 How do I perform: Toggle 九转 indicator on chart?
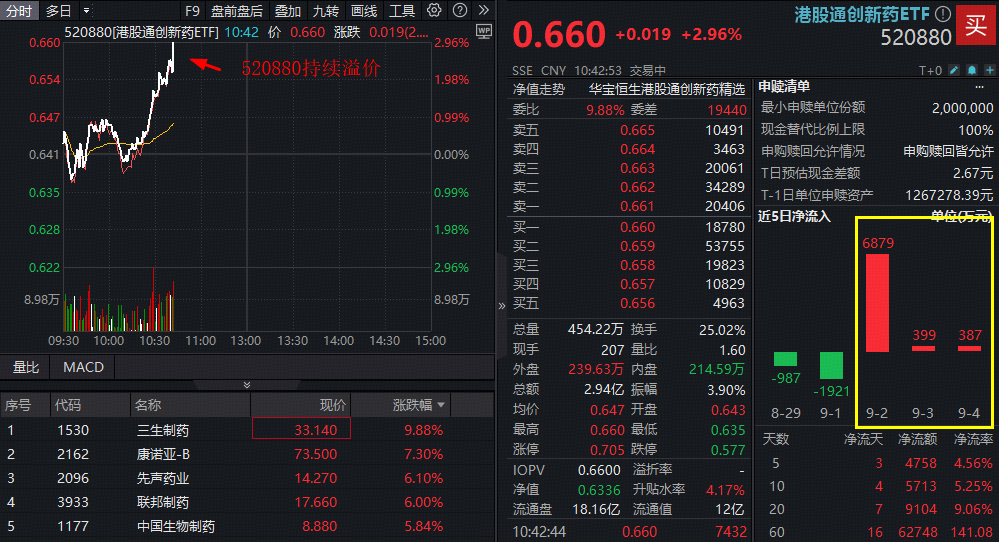[325, 11]
